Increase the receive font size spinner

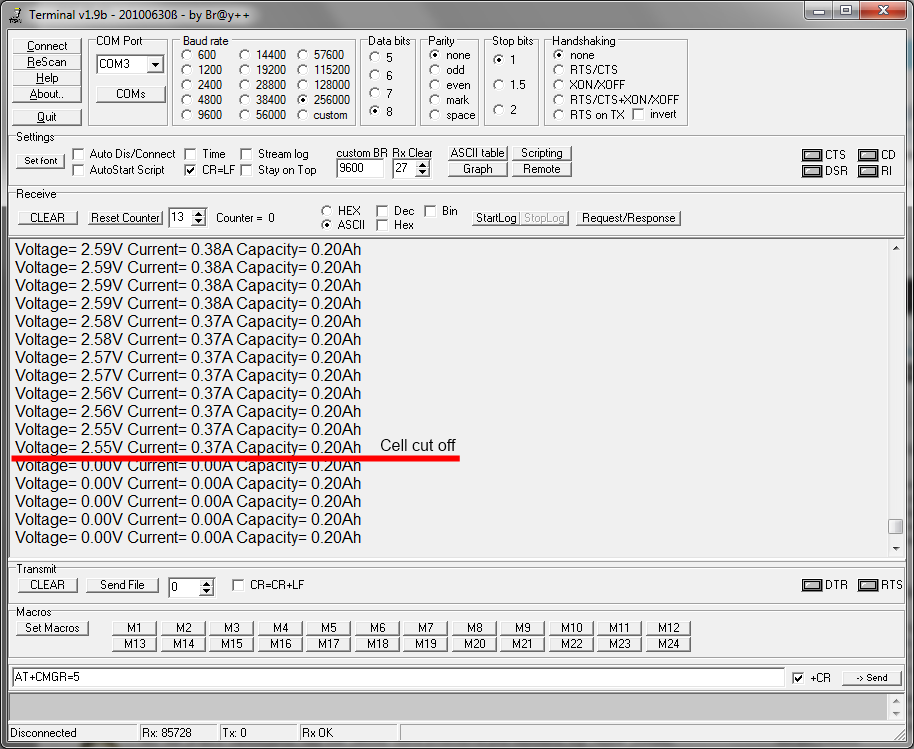199,213
